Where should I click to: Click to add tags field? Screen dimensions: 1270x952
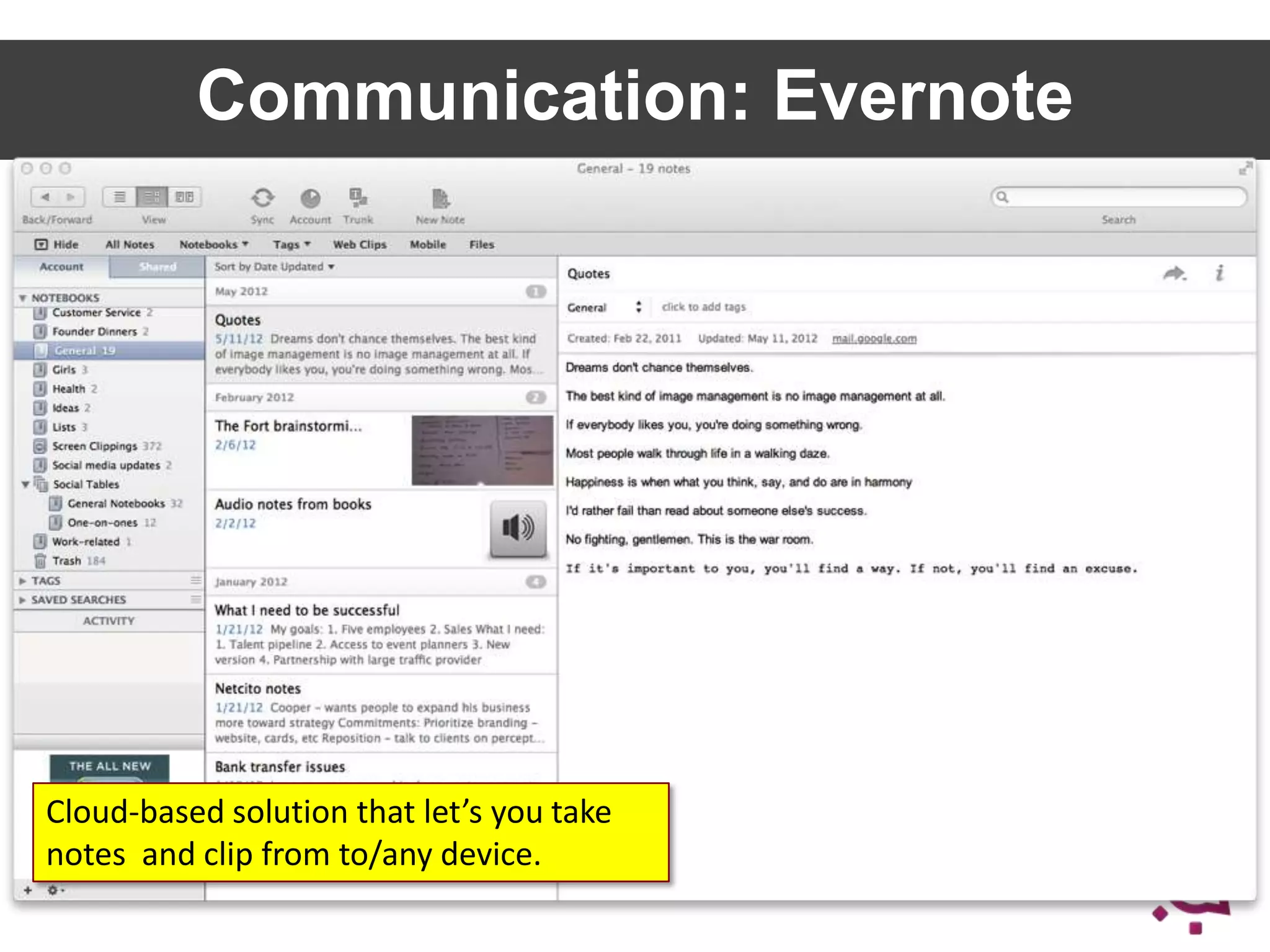[704, 307]
